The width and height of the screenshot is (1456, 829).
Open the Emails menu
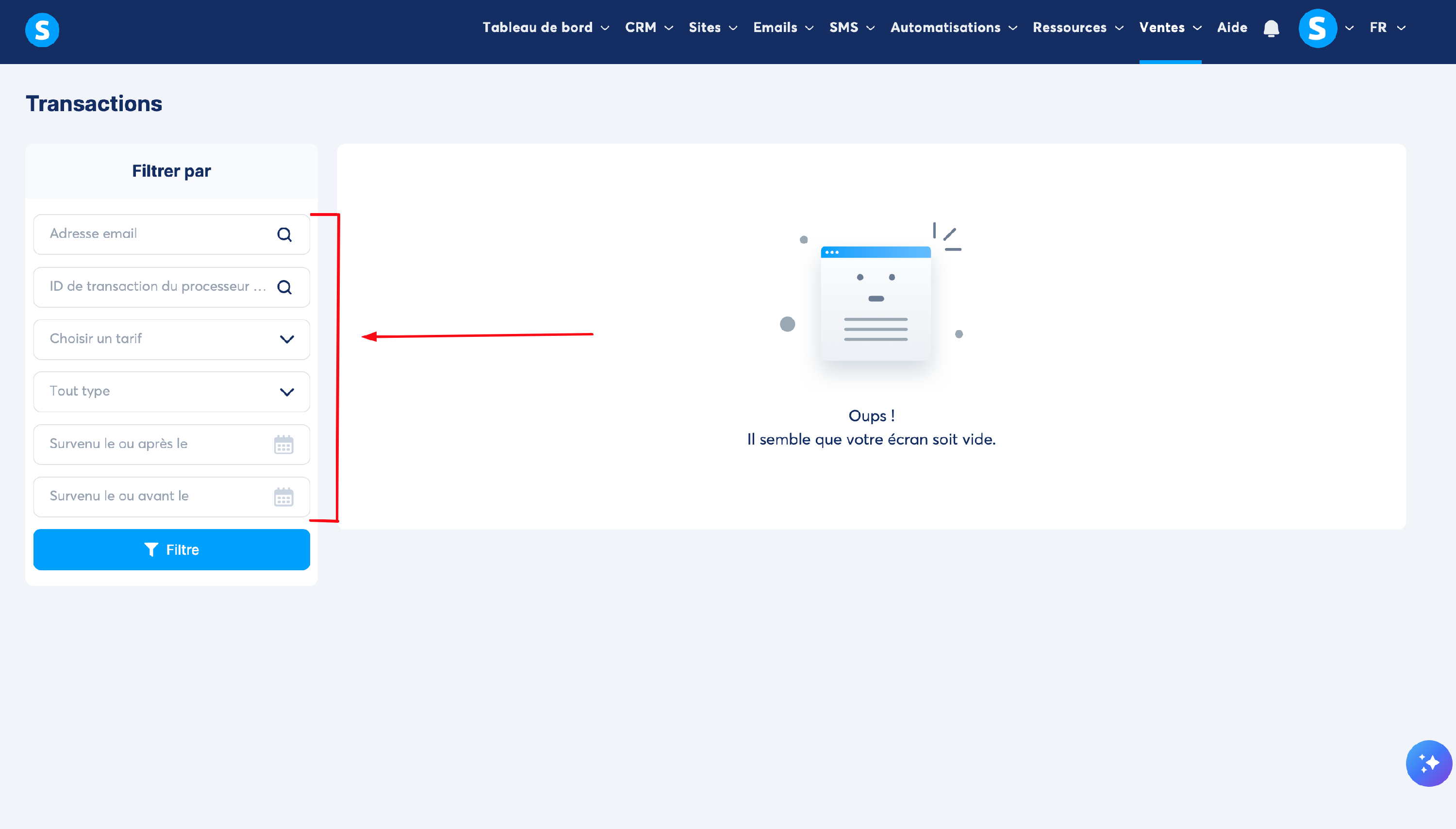(783, 27)
